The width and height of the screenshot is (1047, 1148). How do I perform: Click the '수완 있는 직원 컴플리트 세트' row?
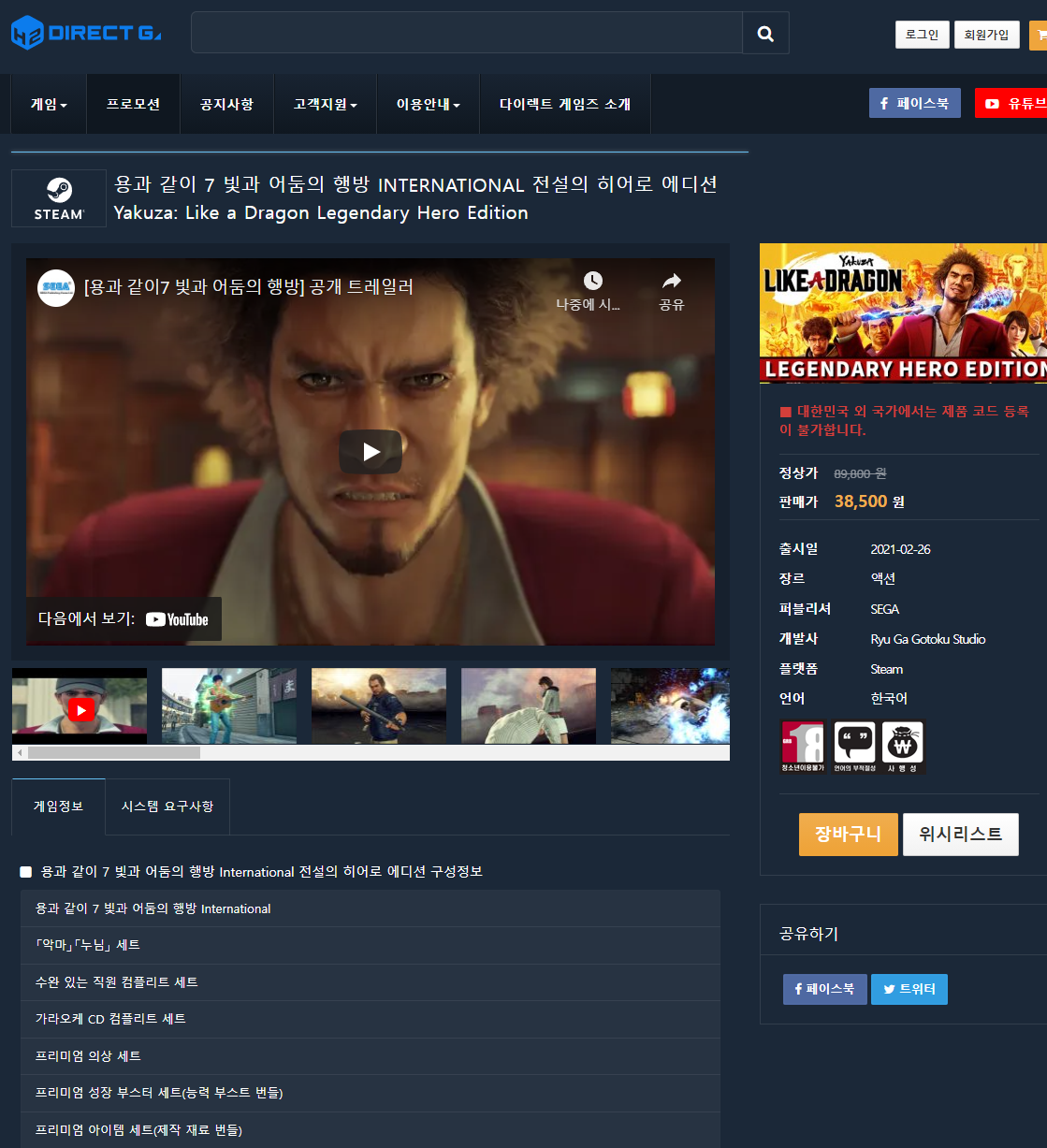pyautogui.click(x=371, y=982)
